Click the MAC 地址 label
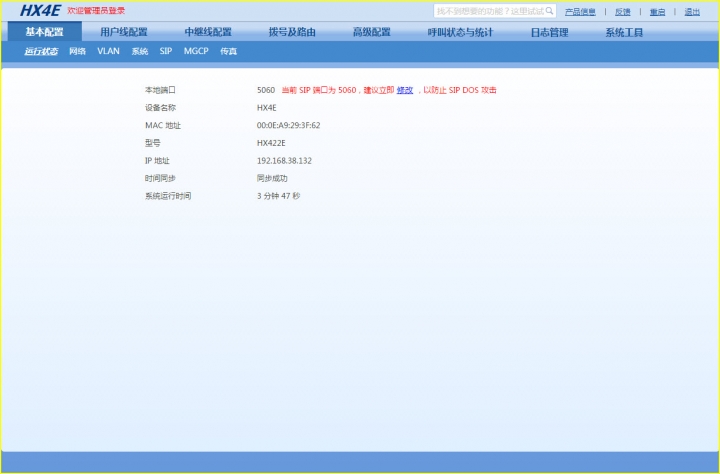This screenshot has width=720, height=474. click(163, 125)
